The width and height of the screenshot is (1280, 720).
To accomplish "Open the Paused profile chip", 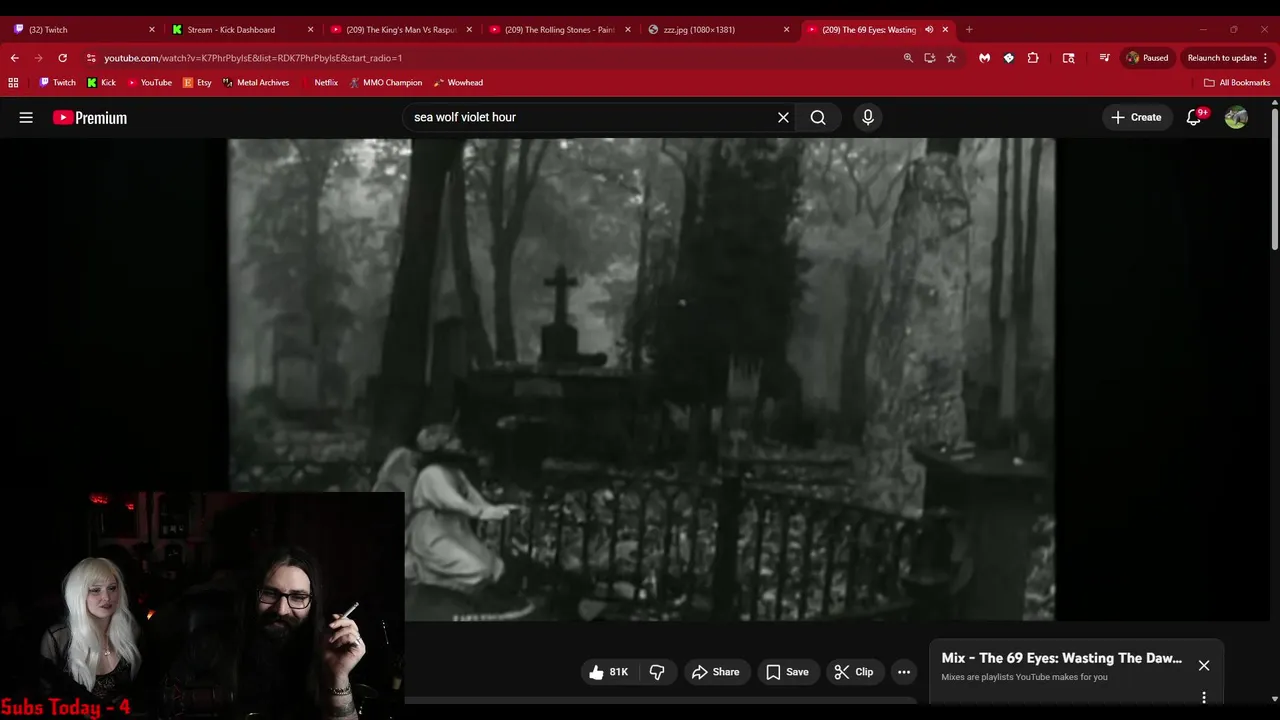I will 1147,58.
